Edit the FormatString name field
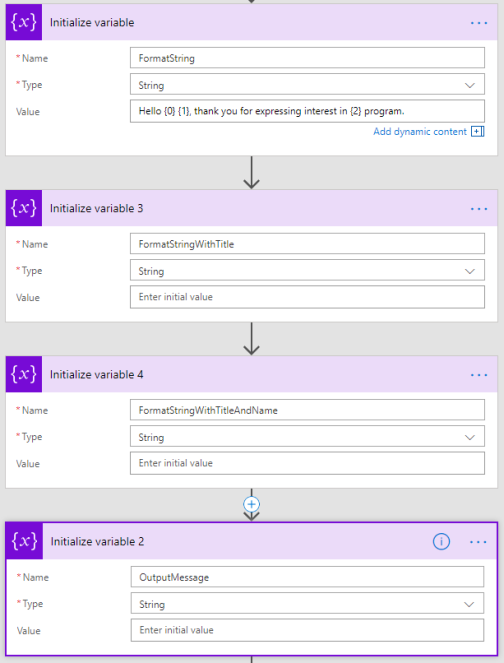Screen dimensions: 504x663 [307, 58]
